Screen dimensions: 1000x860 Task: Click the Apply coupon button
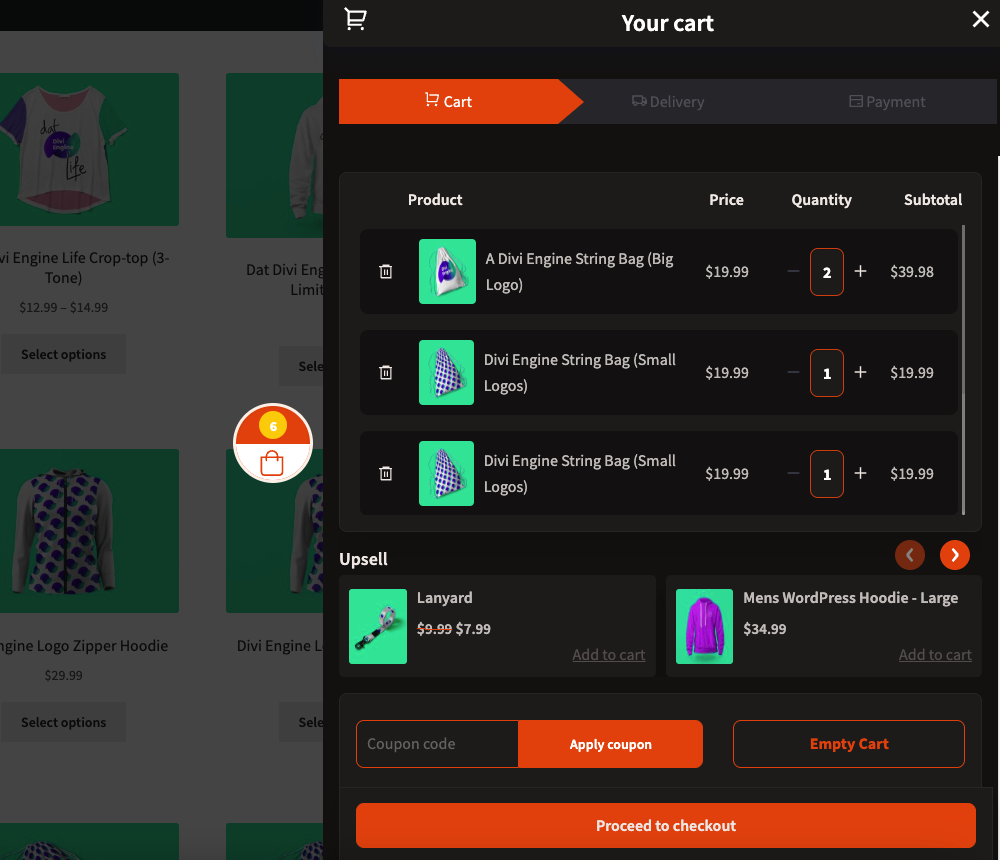pyautogui.click(x=610, y=744)
